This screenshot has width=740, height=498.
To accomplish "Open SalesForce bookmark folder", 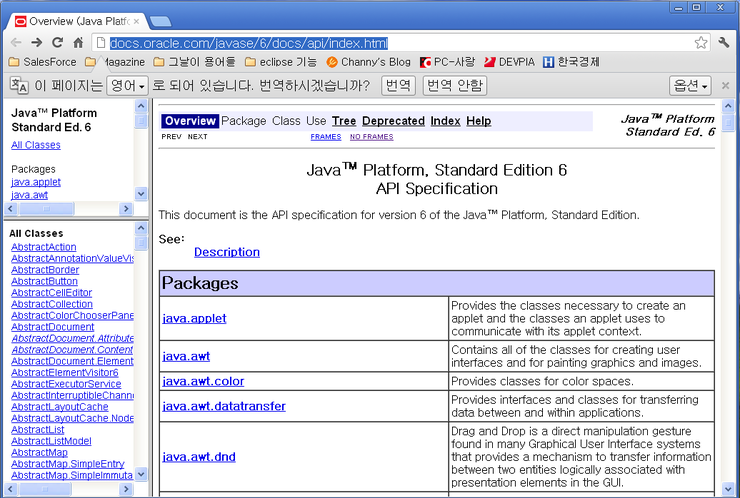I will pyautogui.click(x=42, y=62).
